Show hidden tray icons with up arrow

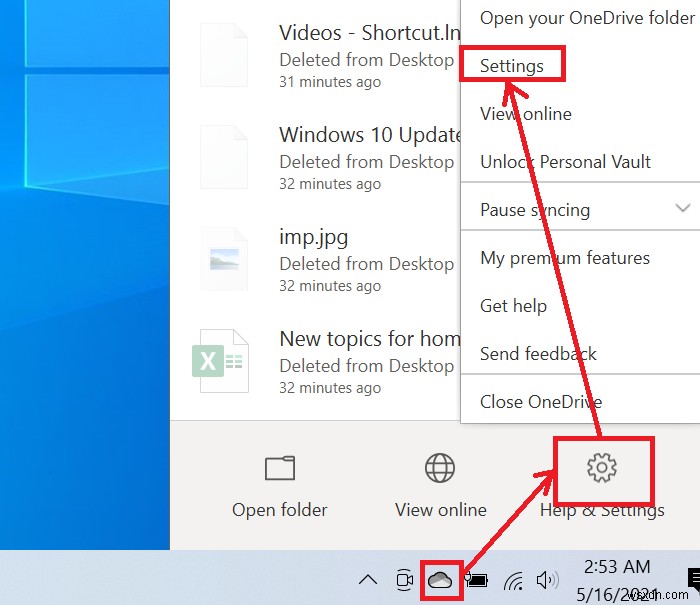[x=368, y=580]
